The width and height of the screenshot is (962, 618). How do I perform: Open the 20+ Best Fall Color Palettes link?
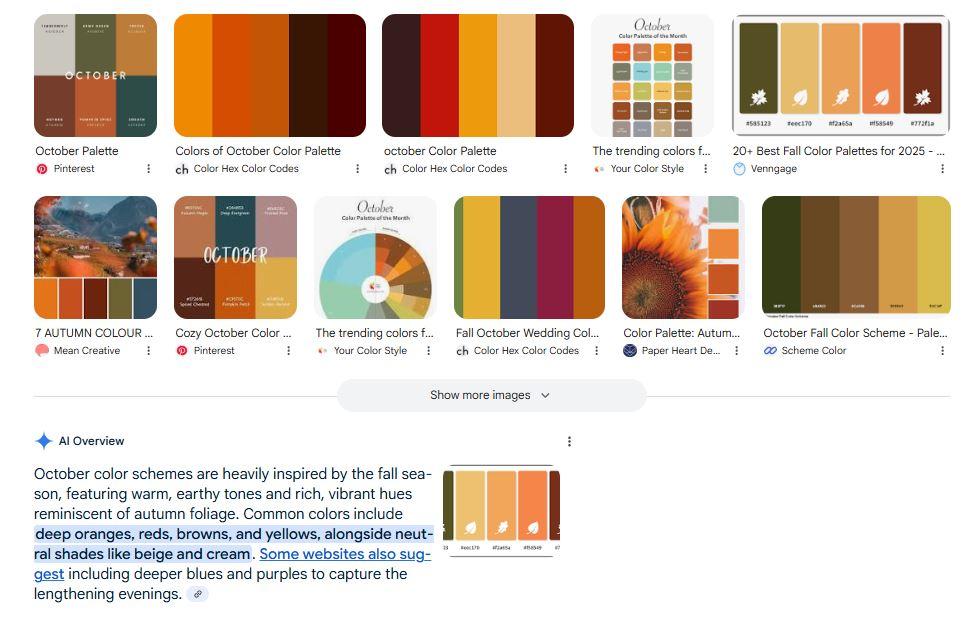pos(838,151)
